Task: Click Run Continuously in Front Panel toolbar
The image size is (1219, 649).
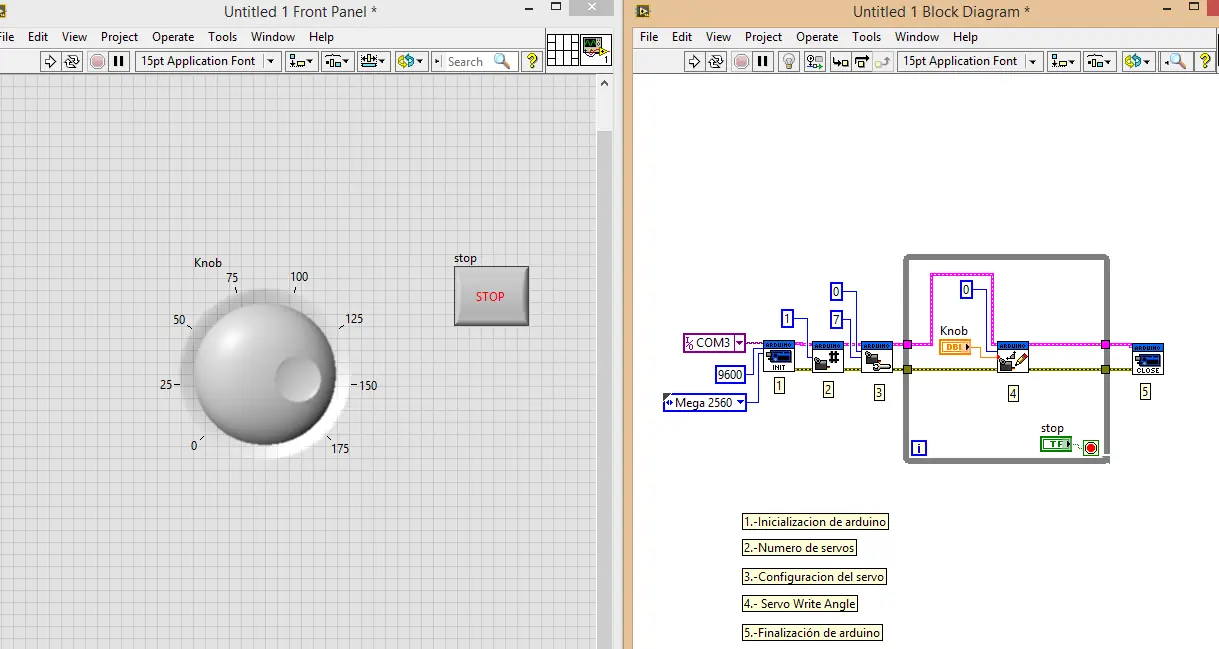Action: coord(72,61)
